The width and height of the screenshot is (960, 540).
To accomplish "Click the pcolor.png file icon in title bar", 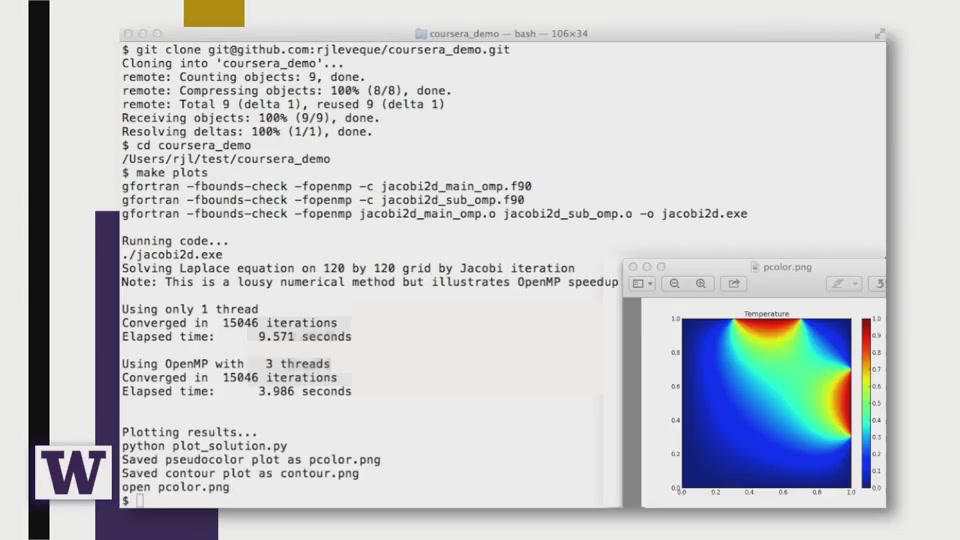I will [x=755, y=267].
